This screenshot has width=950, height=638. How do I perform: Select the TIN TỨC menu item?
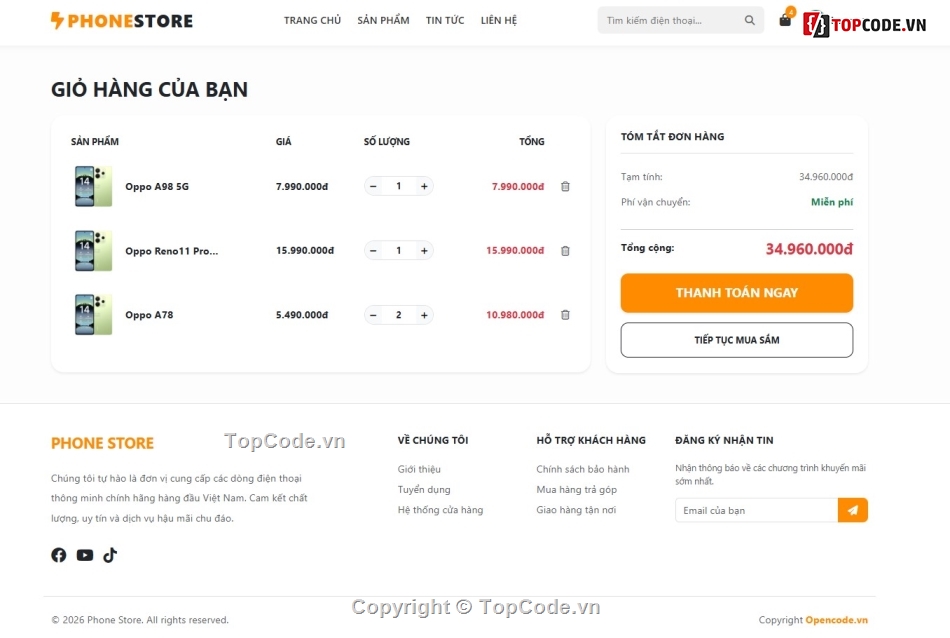pos(444,20)
